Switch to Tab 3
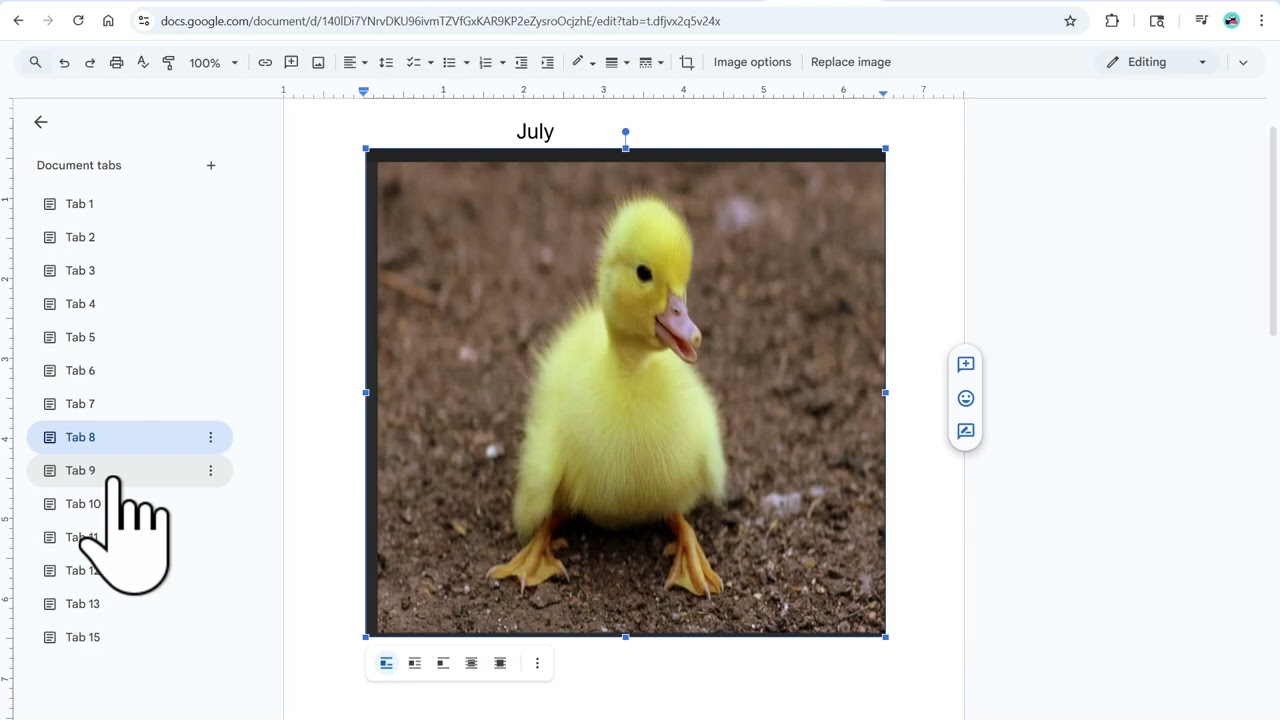The image size is (1280, 720). tap(130, 271)
